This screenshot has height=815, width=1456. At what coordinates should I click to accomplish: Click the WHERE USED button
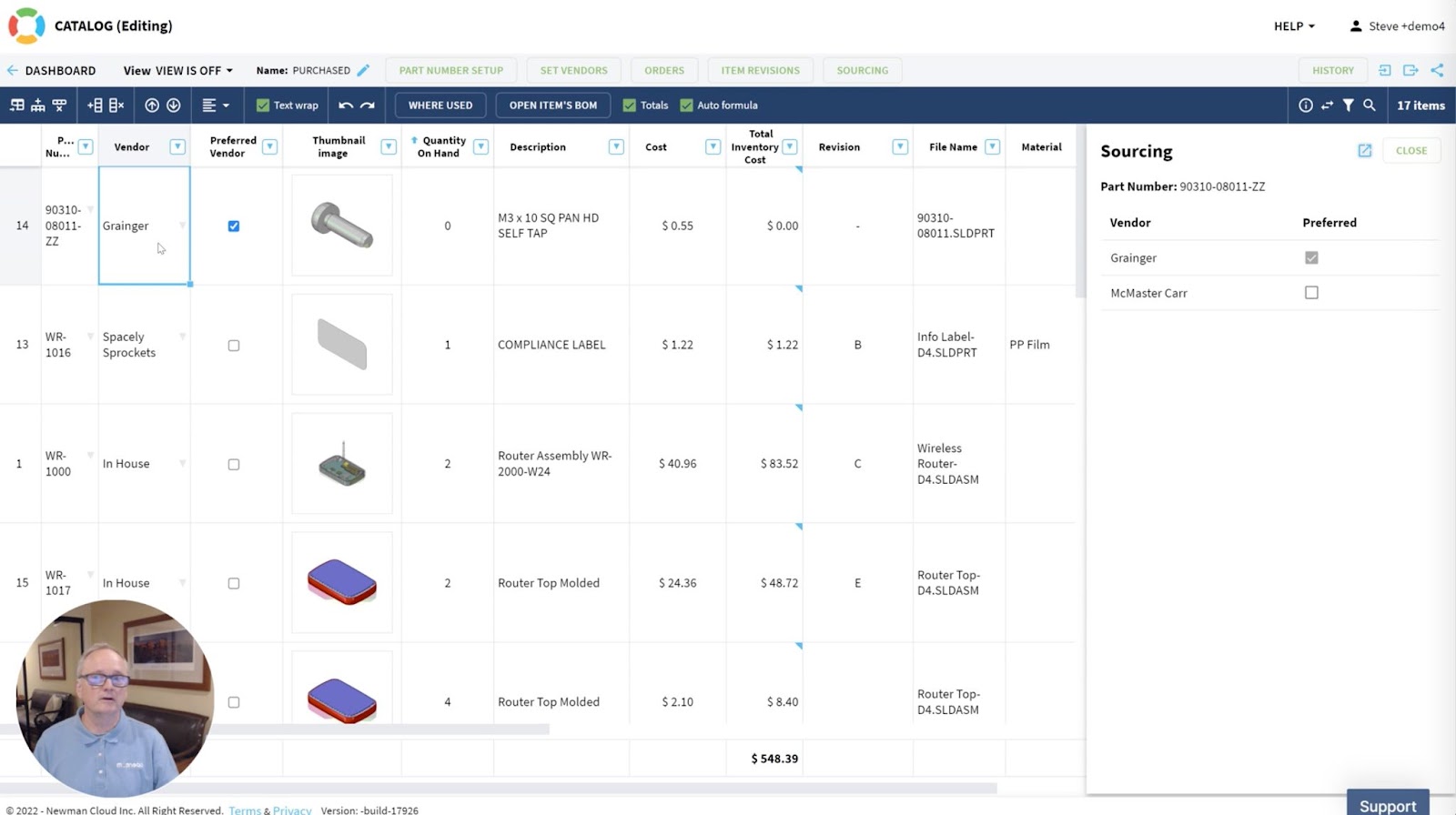click(x=440, y=106)
